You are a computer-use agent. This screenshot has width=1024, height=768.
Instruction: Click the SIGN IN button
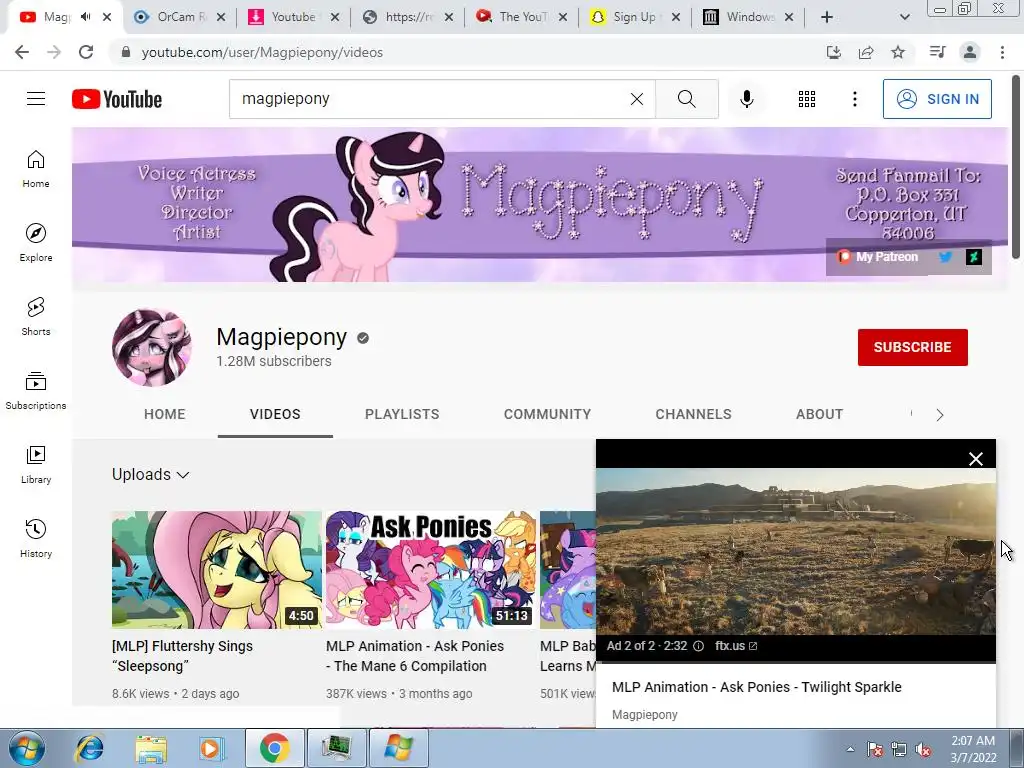click(937, 99)
